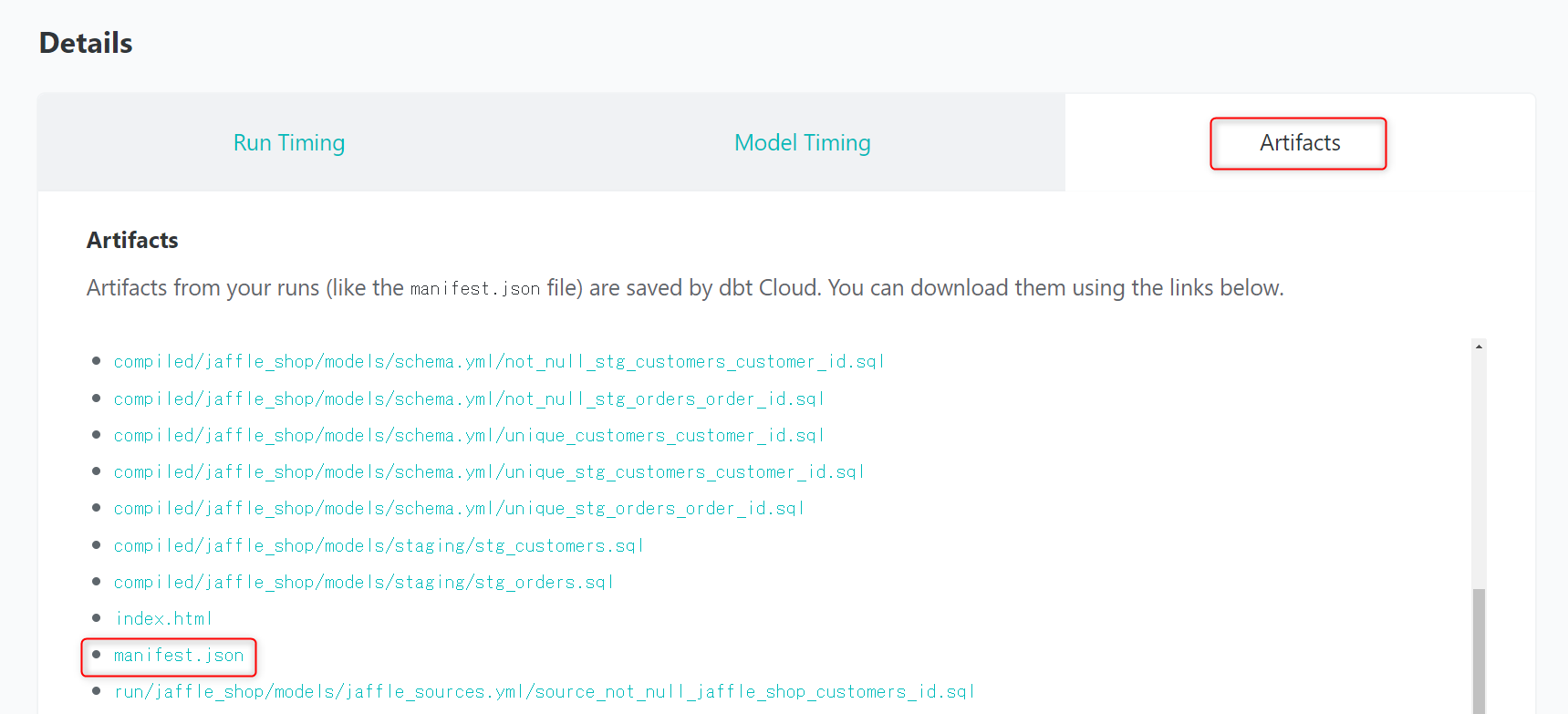Click the bold Artifacts section heading
The height and width of the screenshot is (714, 1568).
point(132,240)
